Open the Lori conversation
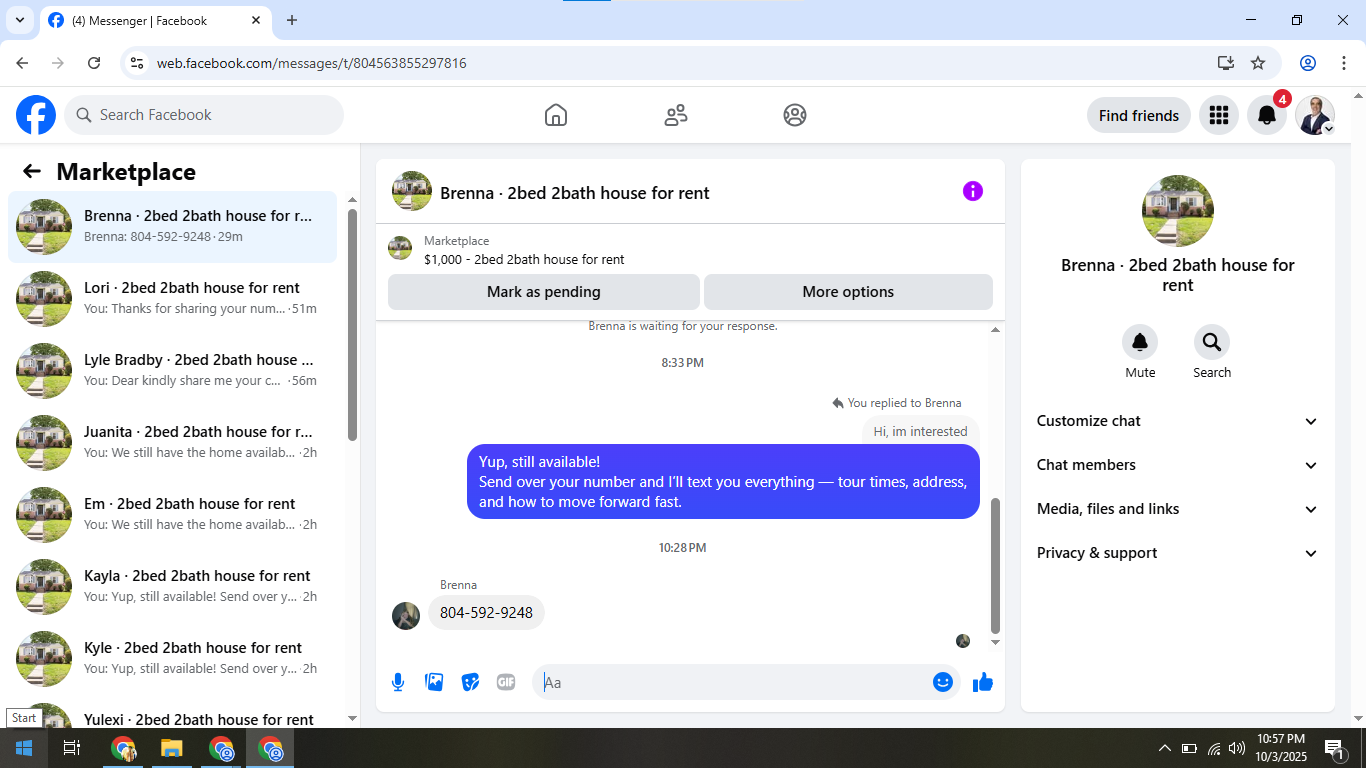The width and height of the screenshot is (1366, 768). pyautogui.click(x=173, y=299)
